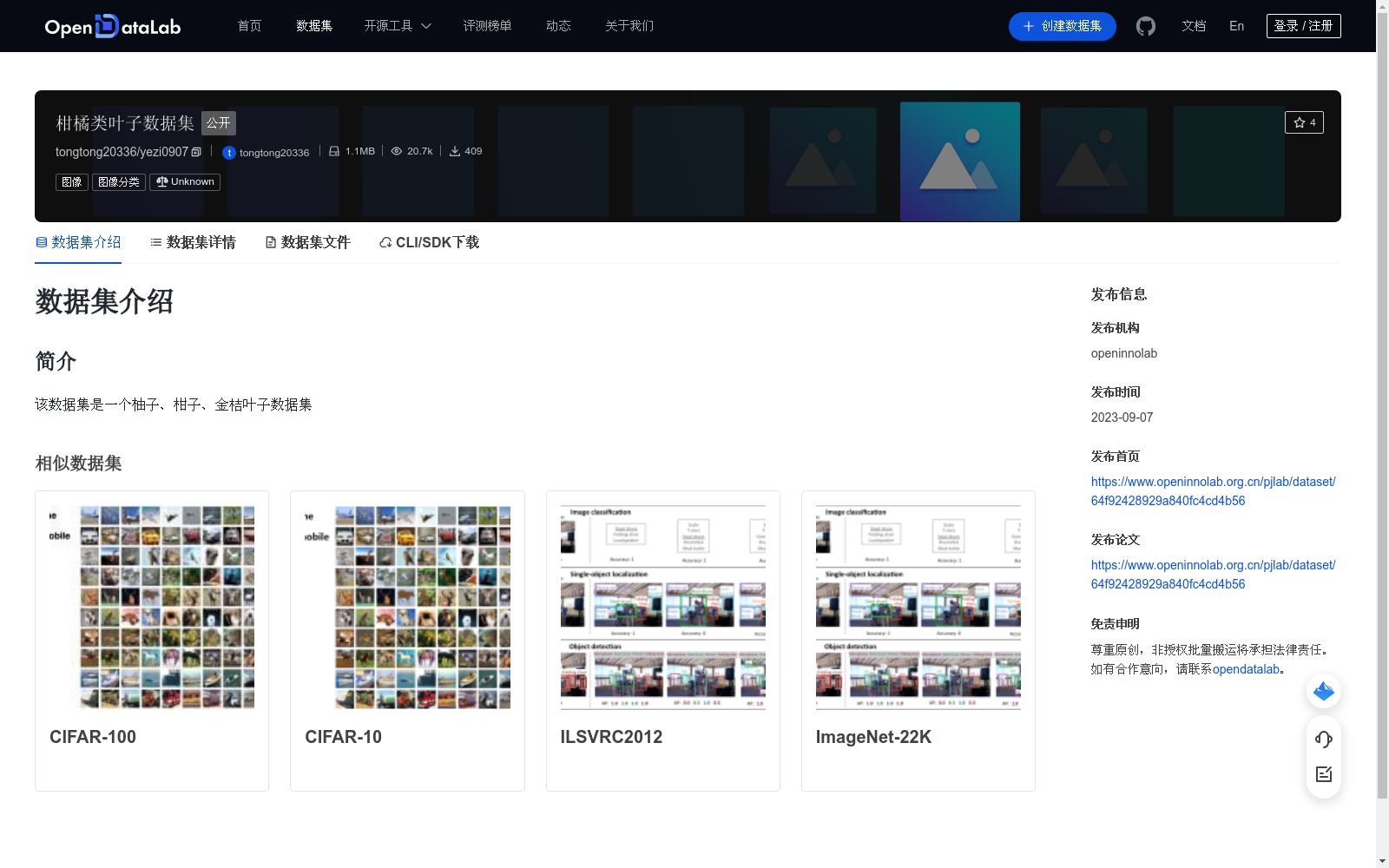Click the tongtong20336 user avatar
This screenshot has width=1389, height=868.
229,153
